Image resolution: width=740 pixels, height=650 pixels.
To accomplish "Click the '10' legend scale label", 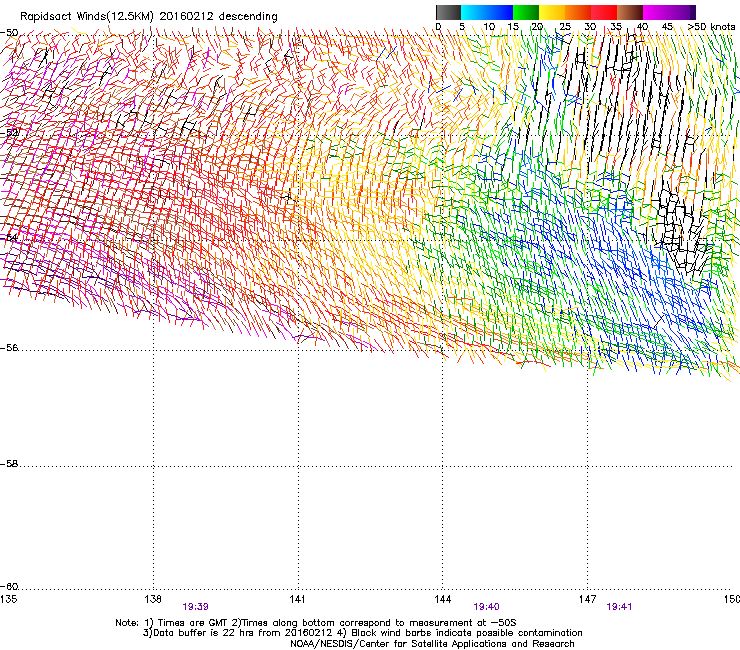I will 489,27.
